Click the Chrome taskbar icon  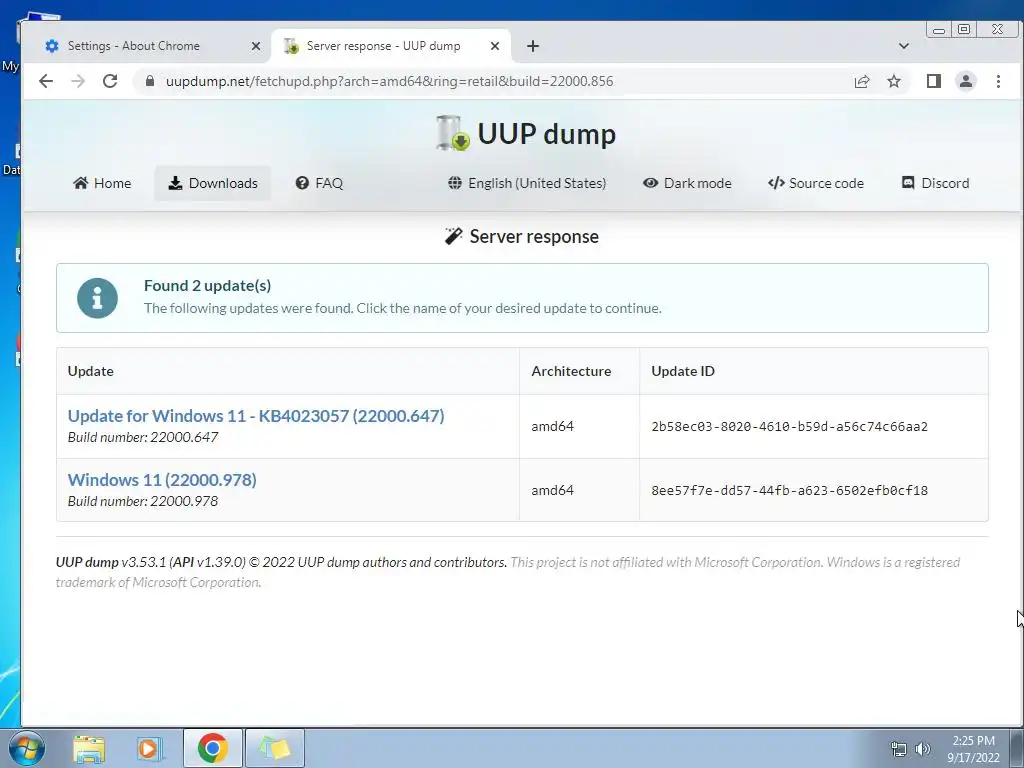[213, 748]
